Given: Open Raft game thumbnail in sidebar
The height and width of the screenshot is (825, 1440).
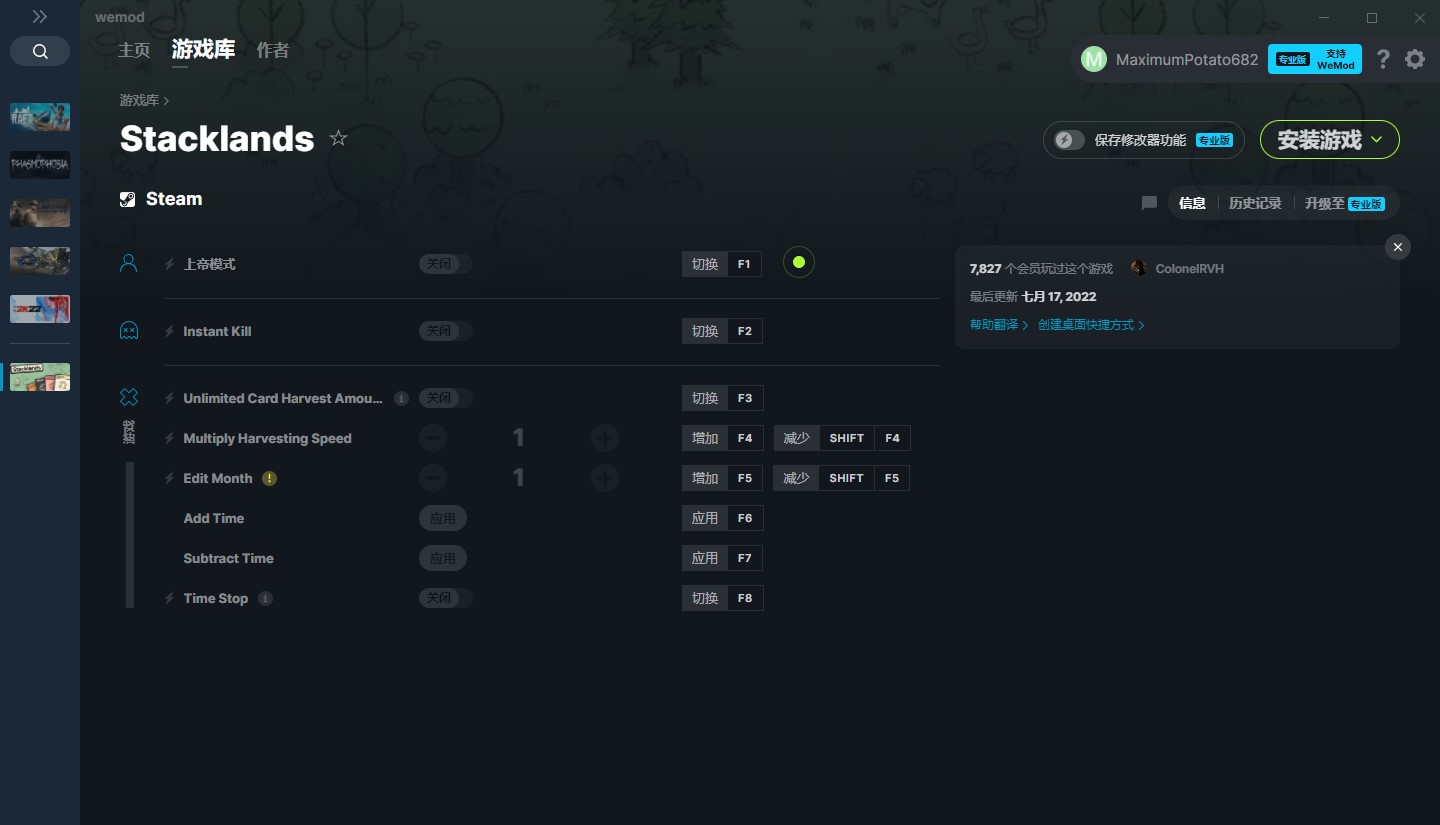Looking at the screenshot, I should 40,117.
